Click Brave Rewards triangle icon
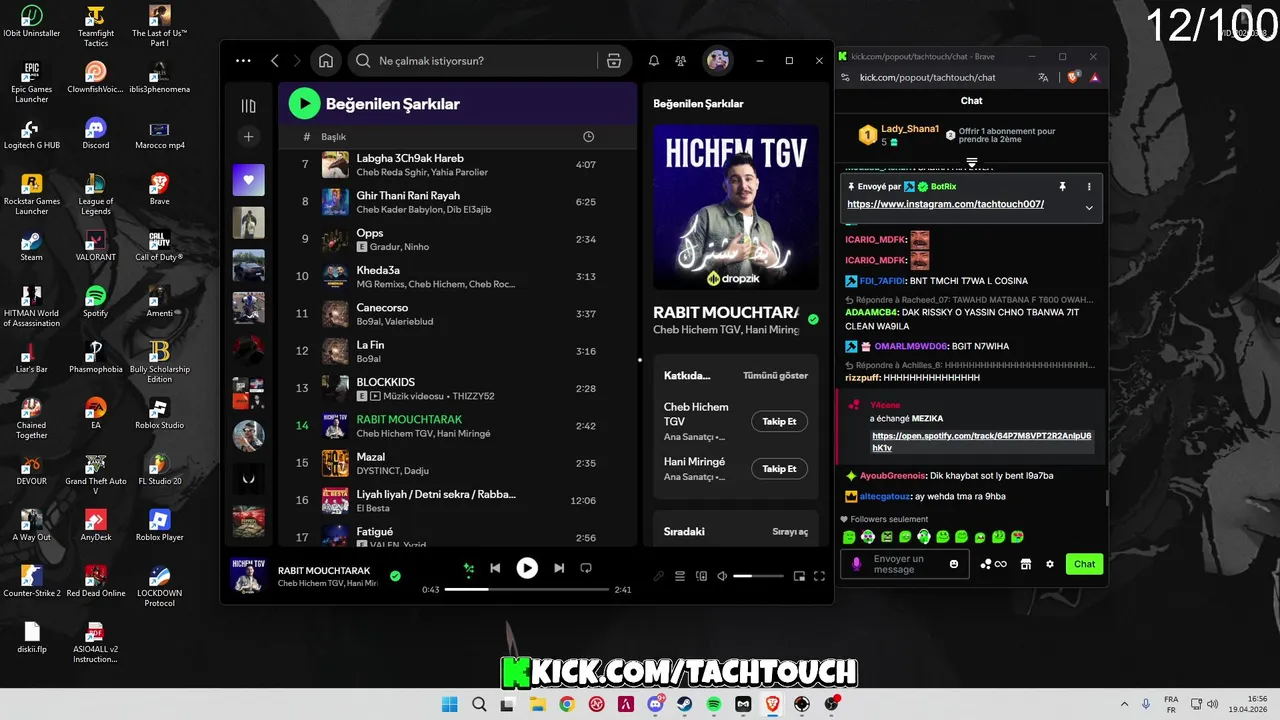 pos(1094,77)
